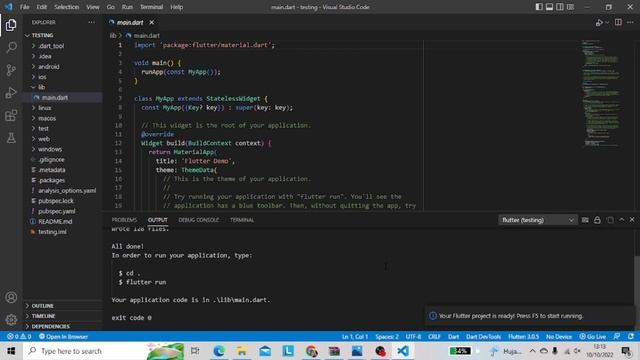Click Dart DevTools in status bar
The width and height of the screenshot is (640, 360).
[x=483, y=337]
